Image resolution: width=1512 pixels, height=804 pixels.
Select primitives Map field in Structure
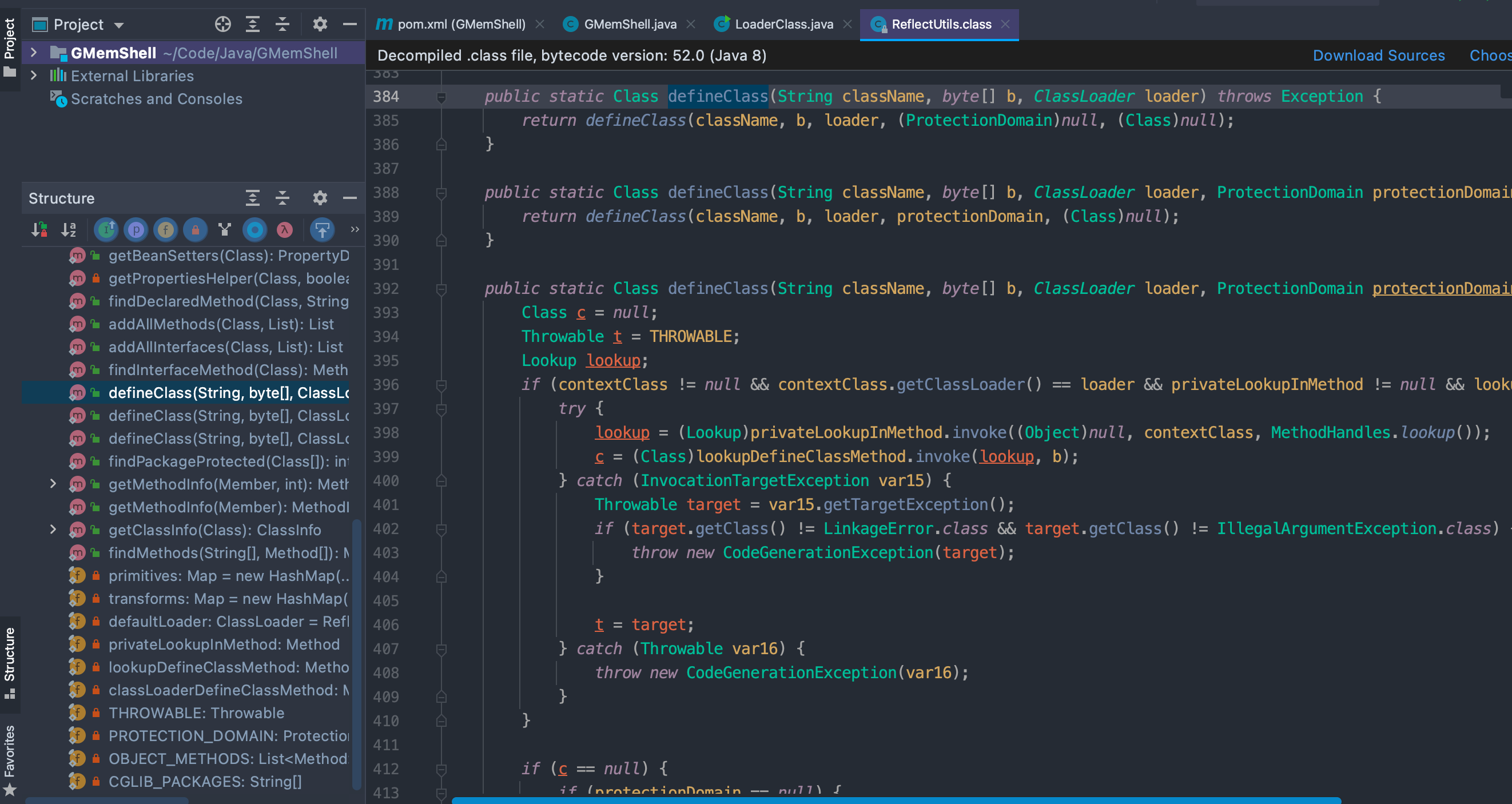tap(229, 576)
